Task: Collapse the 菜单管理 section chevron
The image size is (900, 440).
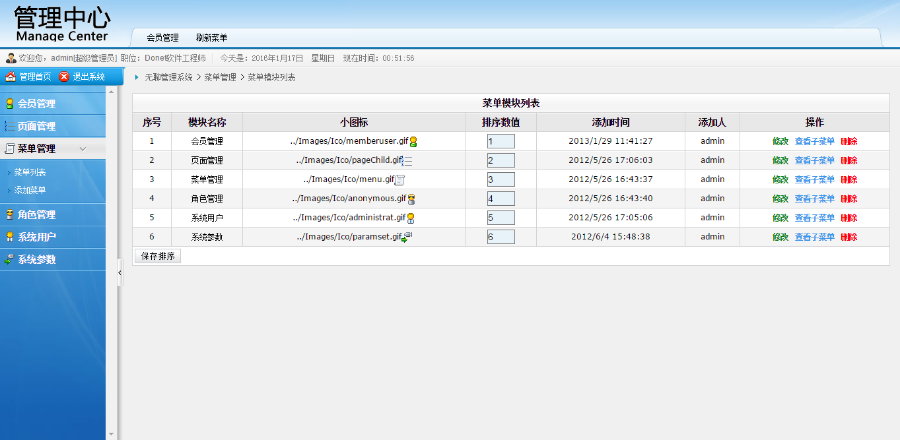Action: click(83, 149)
